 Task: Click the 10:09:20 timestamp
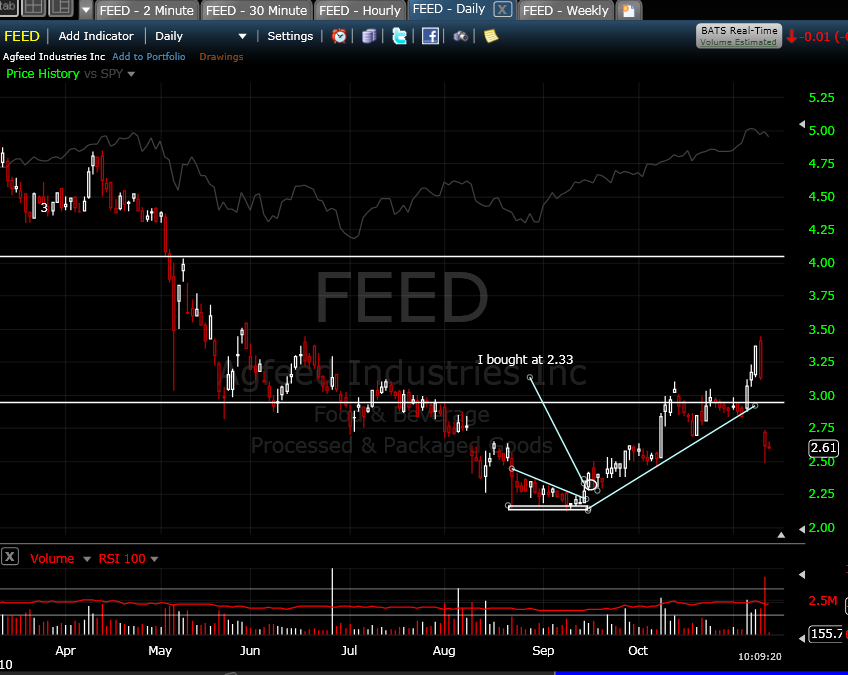[x=759, y=657]
